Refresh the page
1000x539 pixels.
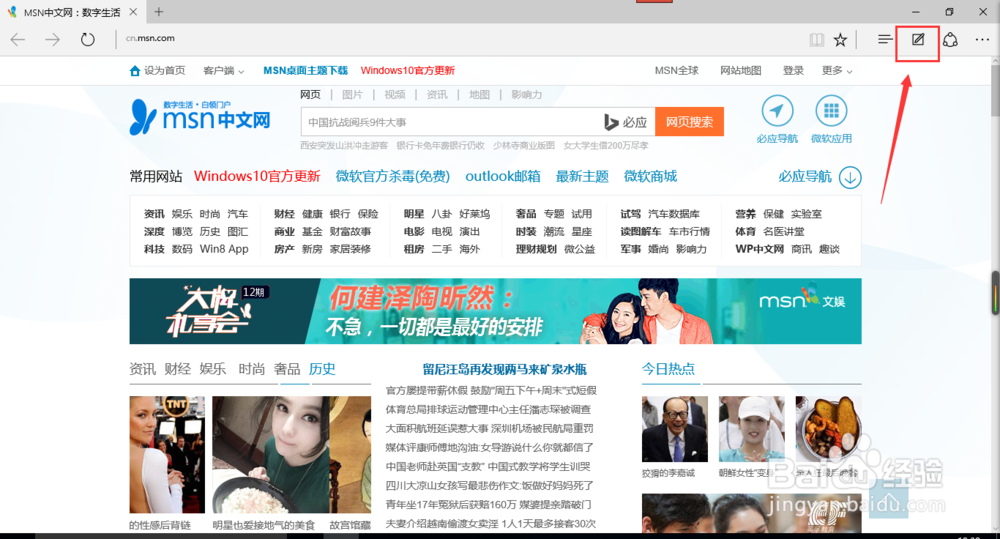click(x=87, y=40)
